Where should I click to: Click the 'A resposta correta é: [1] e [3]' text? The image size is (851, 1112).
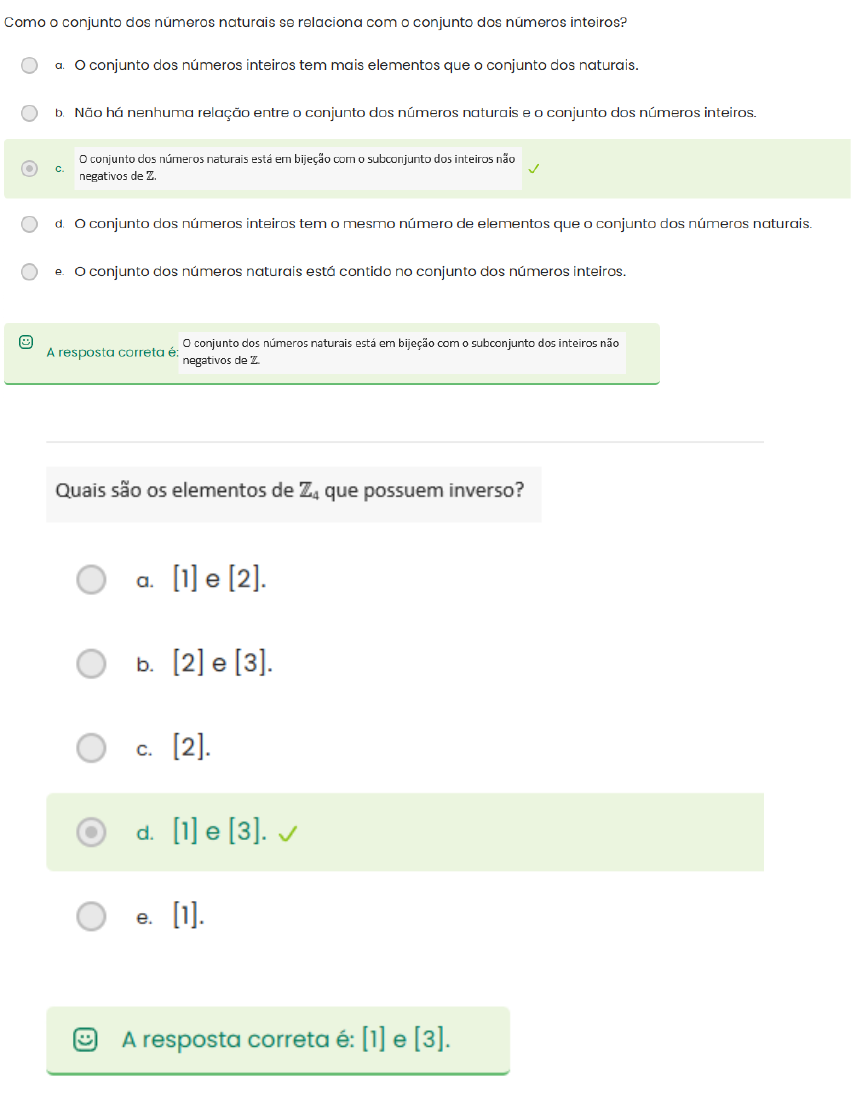tap(286, 1040)
